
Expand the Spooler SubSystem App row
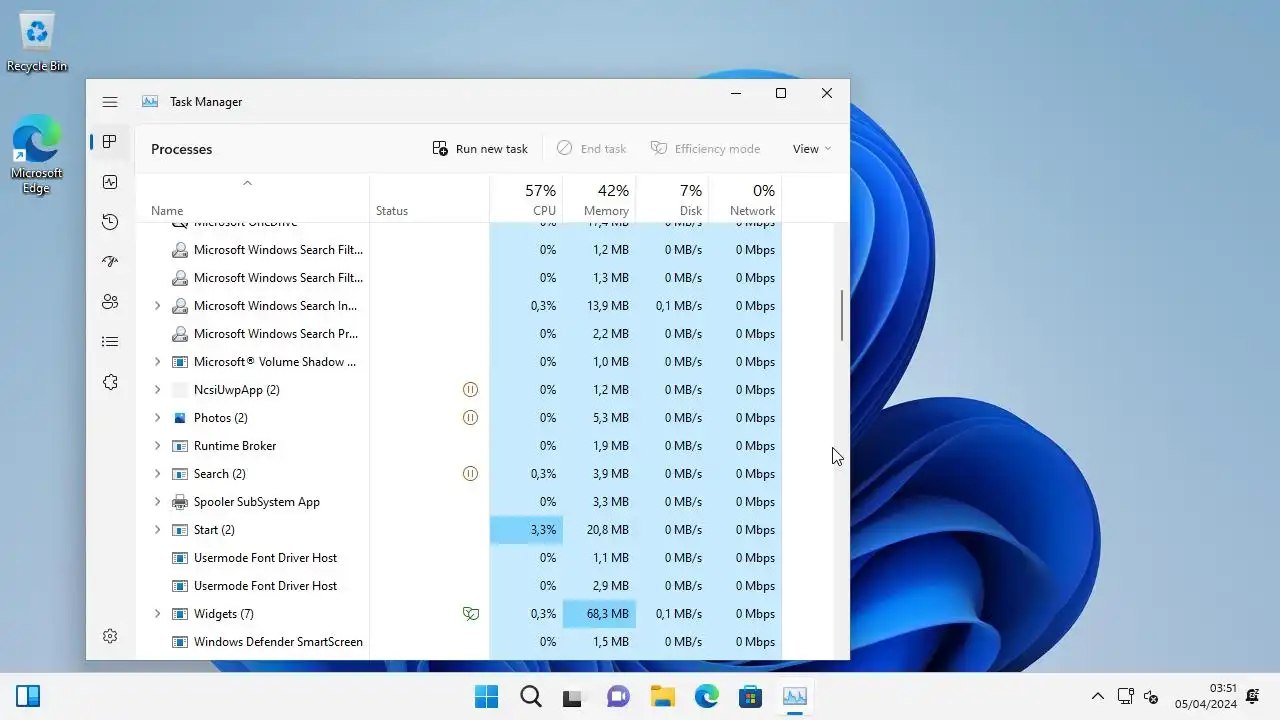[157, 502]
